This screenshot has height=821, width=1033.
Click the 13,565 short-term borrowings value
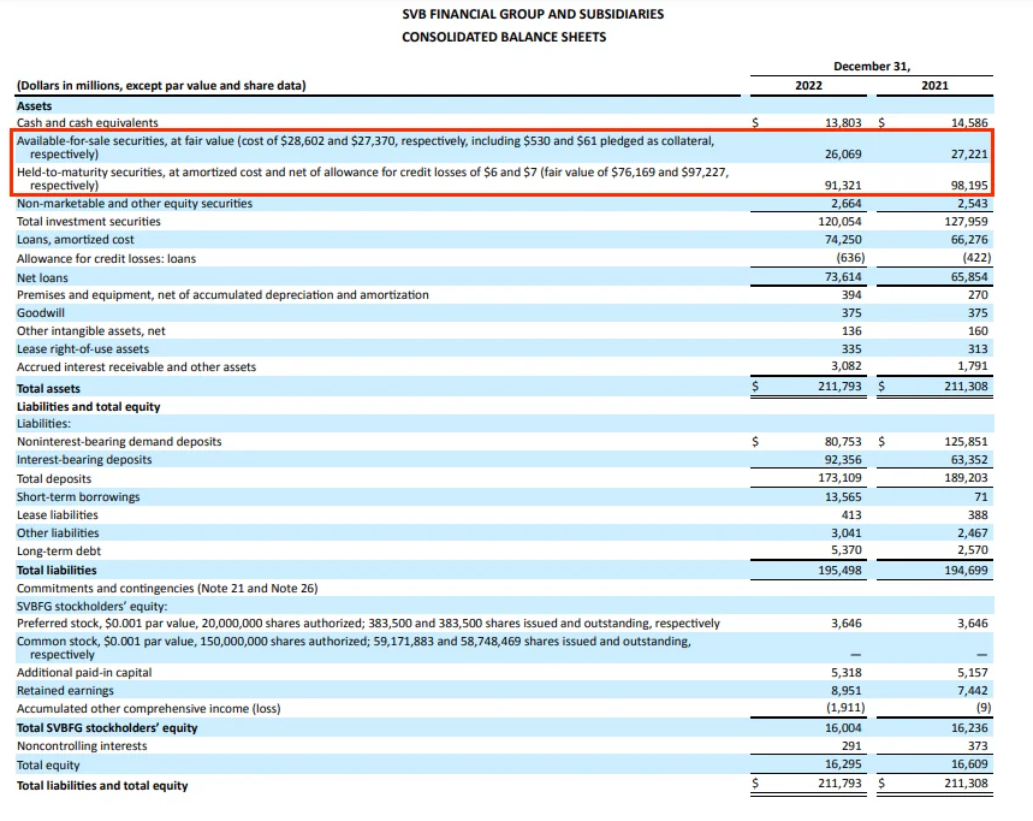point(843,497)
